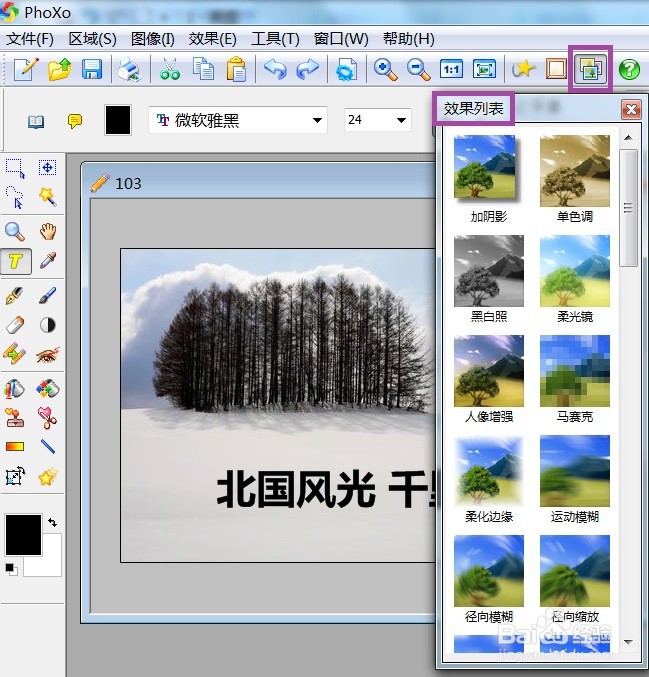Image resolution: width=649 pixels, height=677 pixels.
Task: Close the 效果列表 panel
Action: point(631,110)
